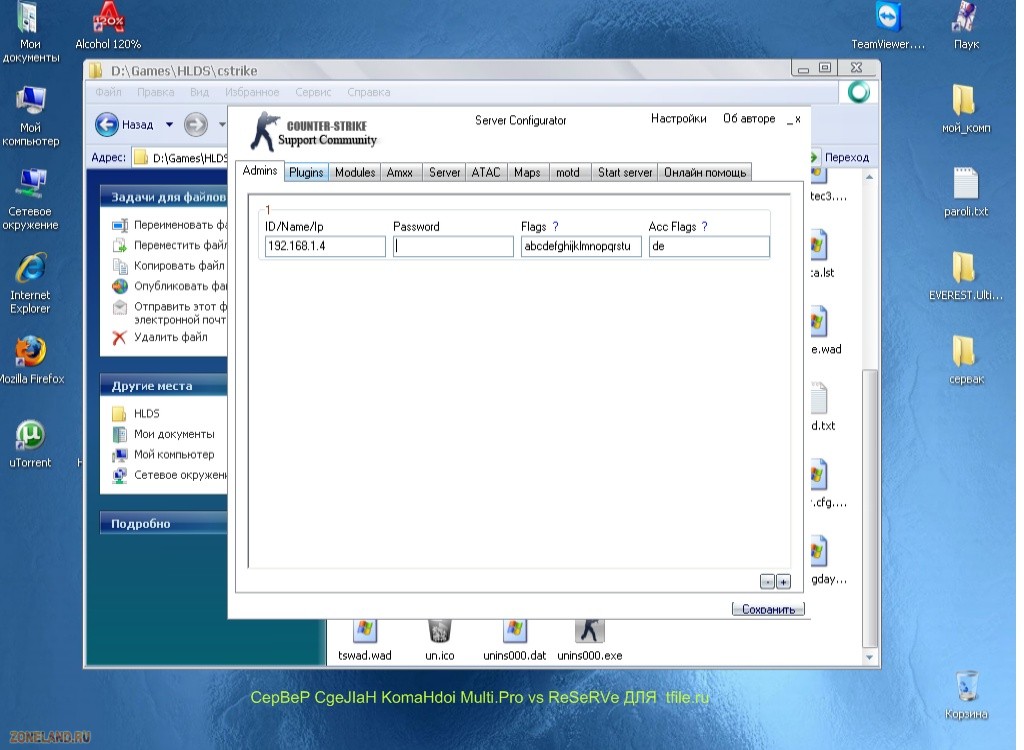Open the Start server tab

click(625, 172)
